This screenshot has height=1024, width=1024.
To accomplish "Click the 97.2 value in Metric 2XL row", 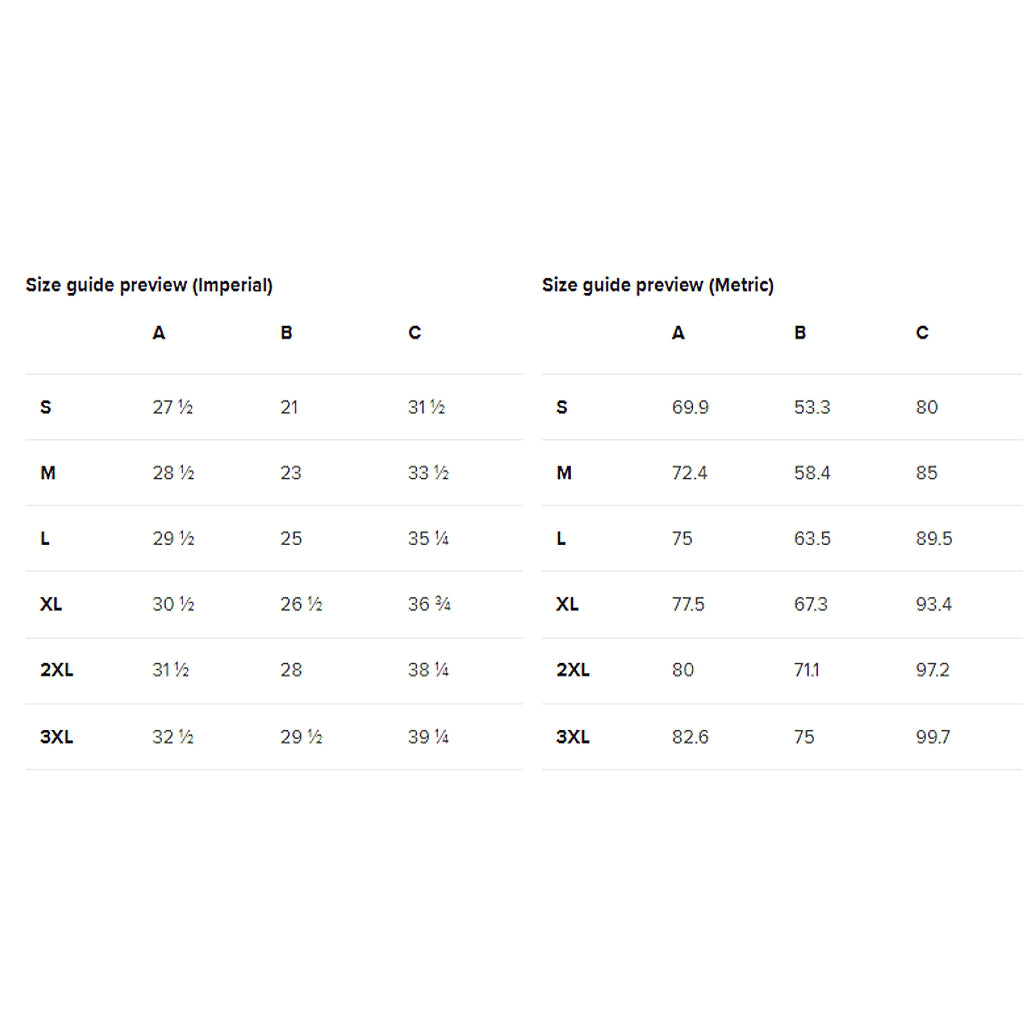I will (932, 670).
